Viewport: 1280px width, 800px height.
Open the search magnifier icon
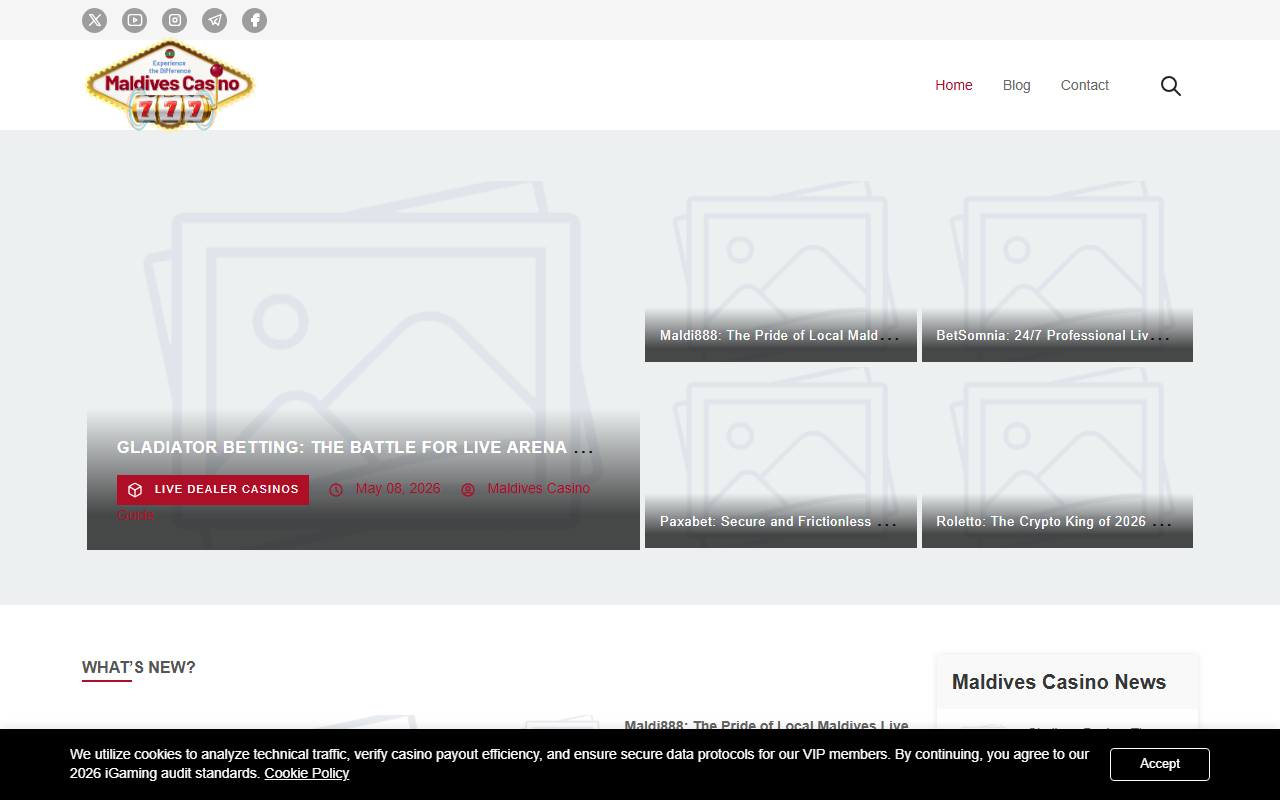(1171, 86)
